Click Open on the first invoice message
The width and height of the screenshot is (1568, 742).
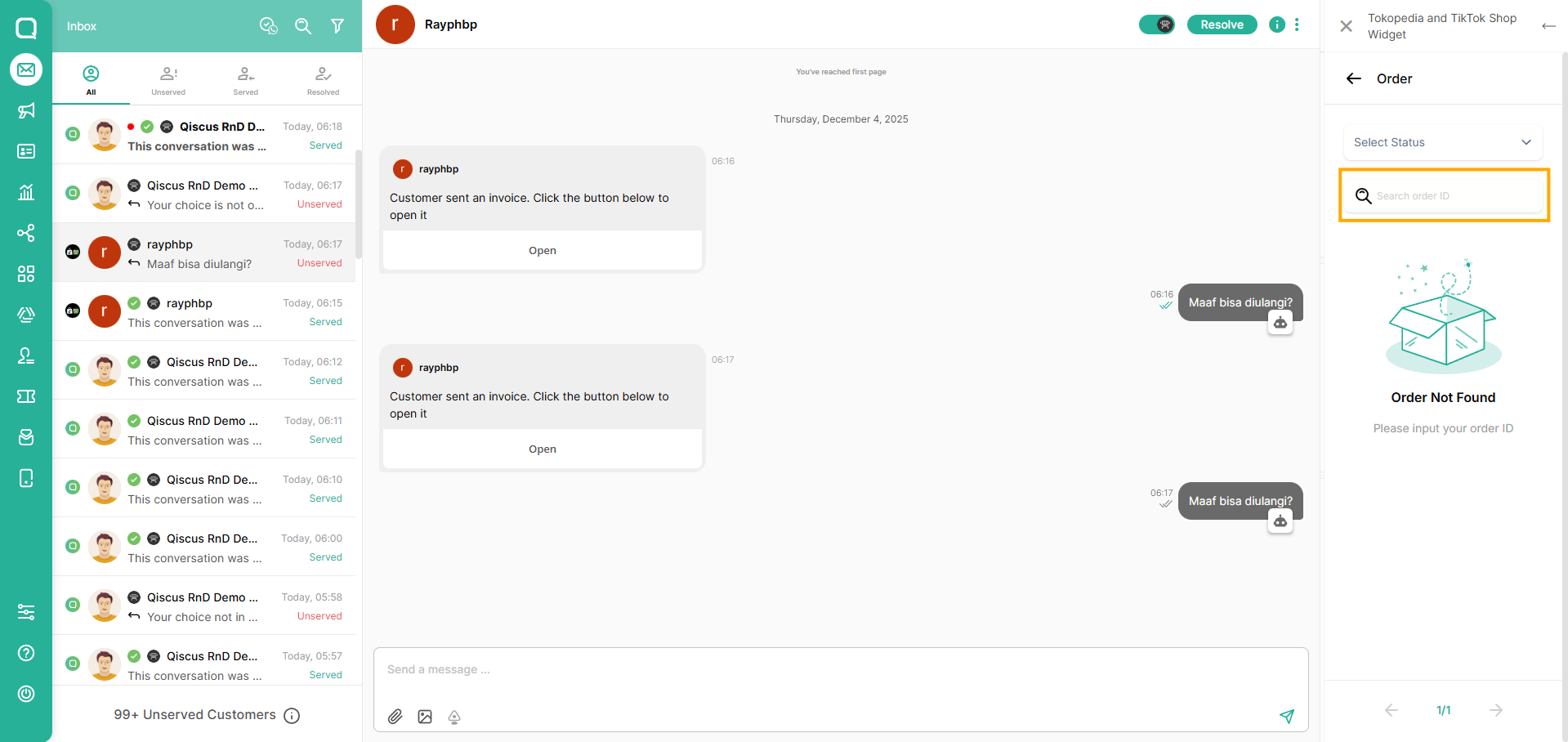pyautogui.click(x=542, y=251)
